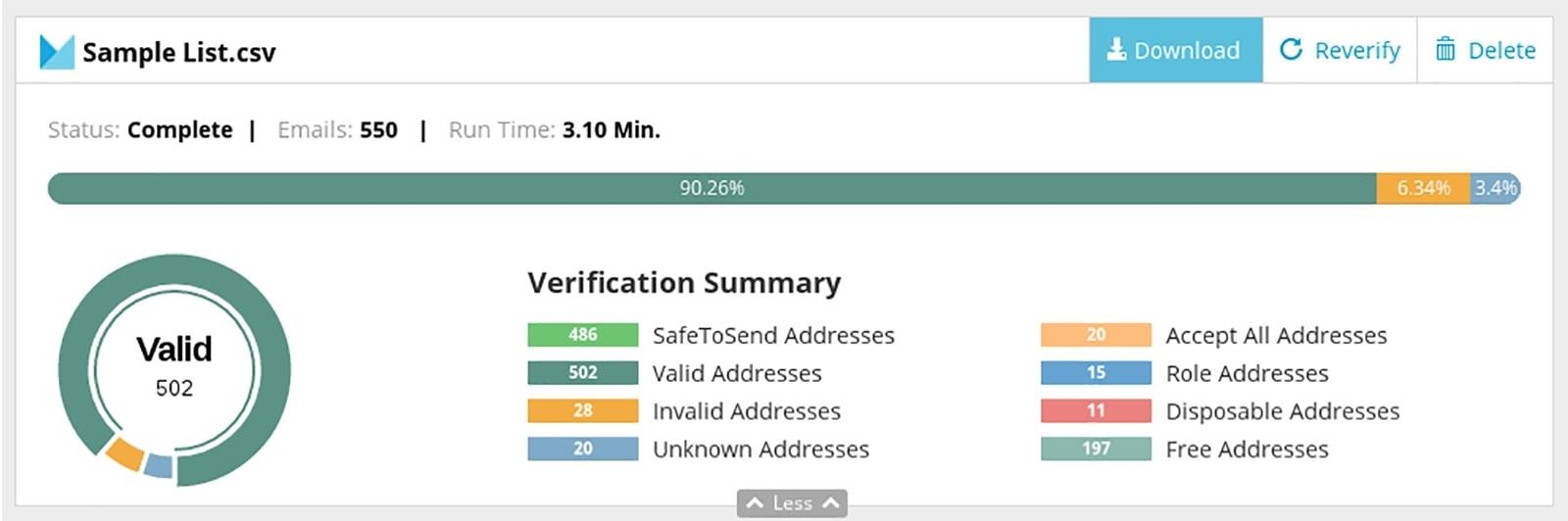
Task: Click the teal 197 Free Addresses swatch
Action: (x=1095, y=449)
